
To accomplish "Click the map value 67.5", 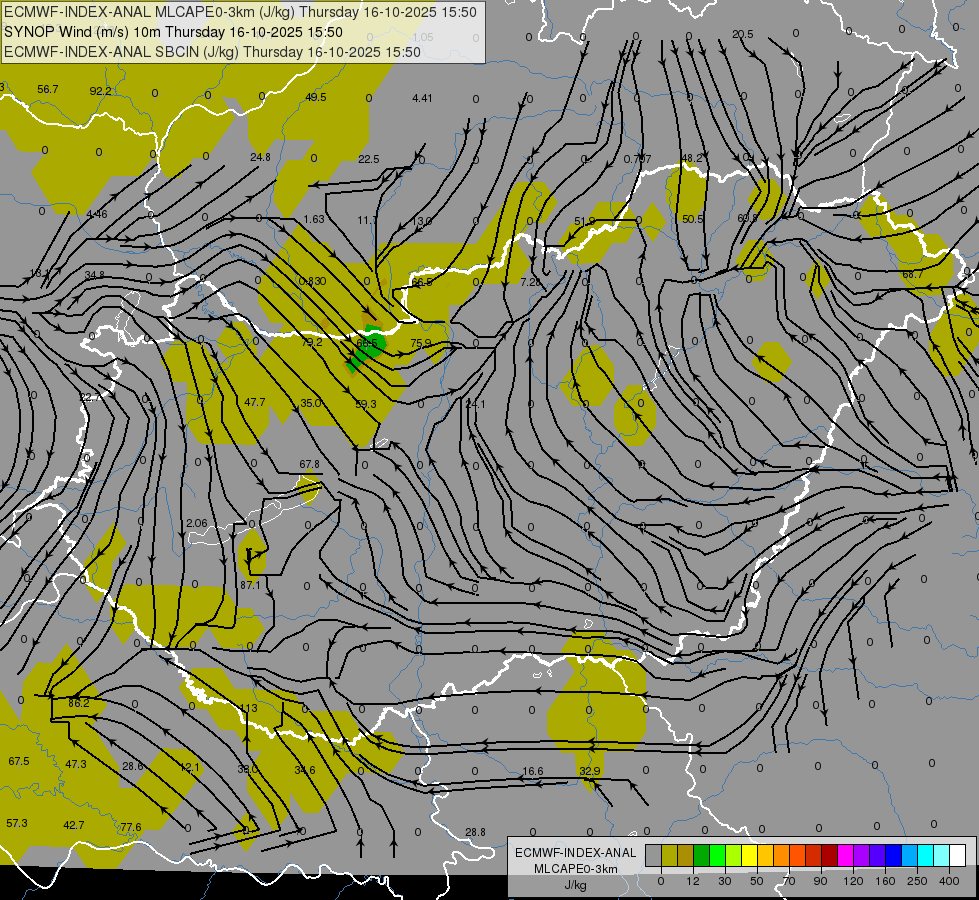I will click(19, 761).
